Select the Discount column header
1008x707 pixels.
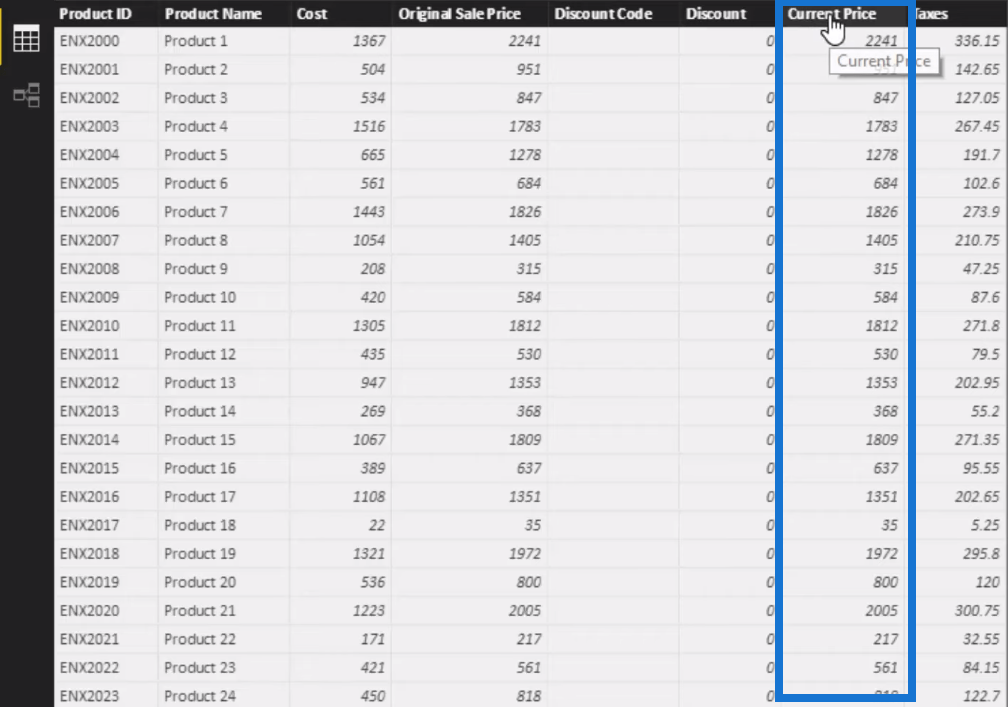point(716,13)
